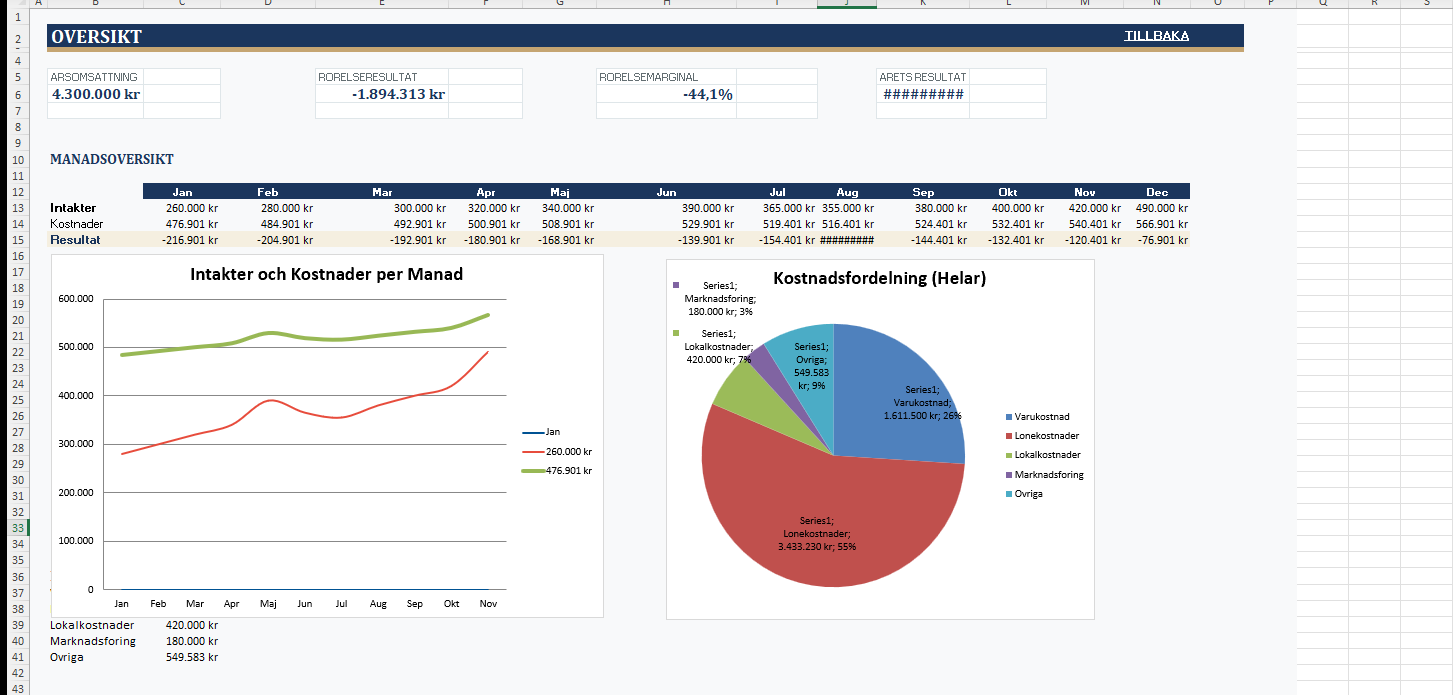Select the column J header
This screenshot has height=695, width=1453.
(846, 3)
